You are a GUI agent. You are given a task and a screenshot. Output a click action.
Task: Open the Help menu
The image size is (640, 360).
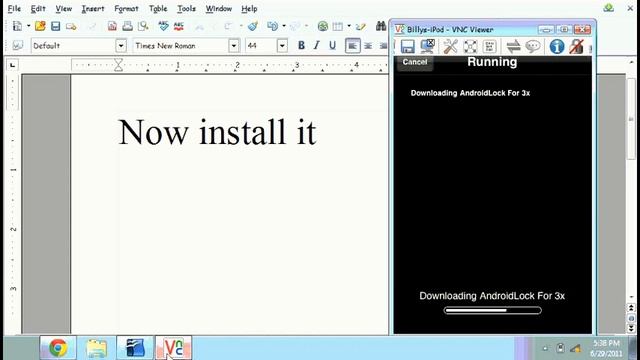249,9
